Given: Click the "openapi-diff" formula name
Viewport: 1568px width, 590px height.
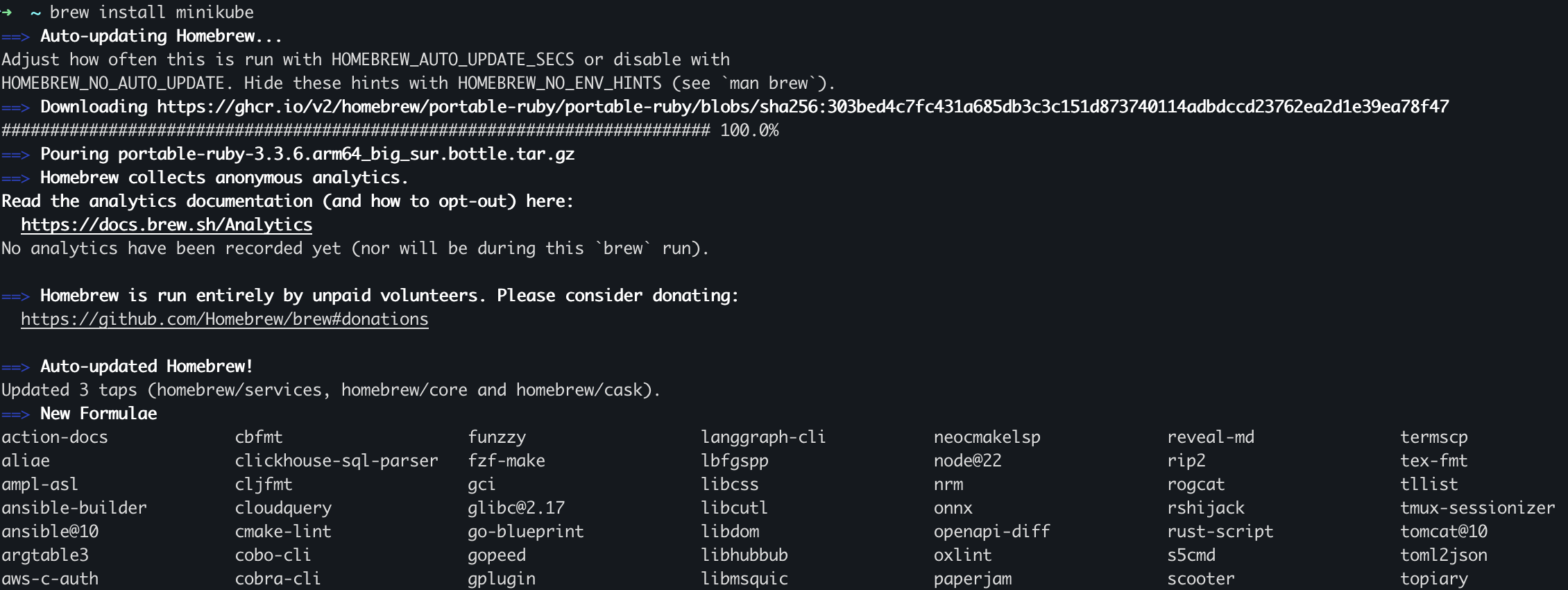Looking at the screenshot, I should pyautogui.click(x=991, y=532).
